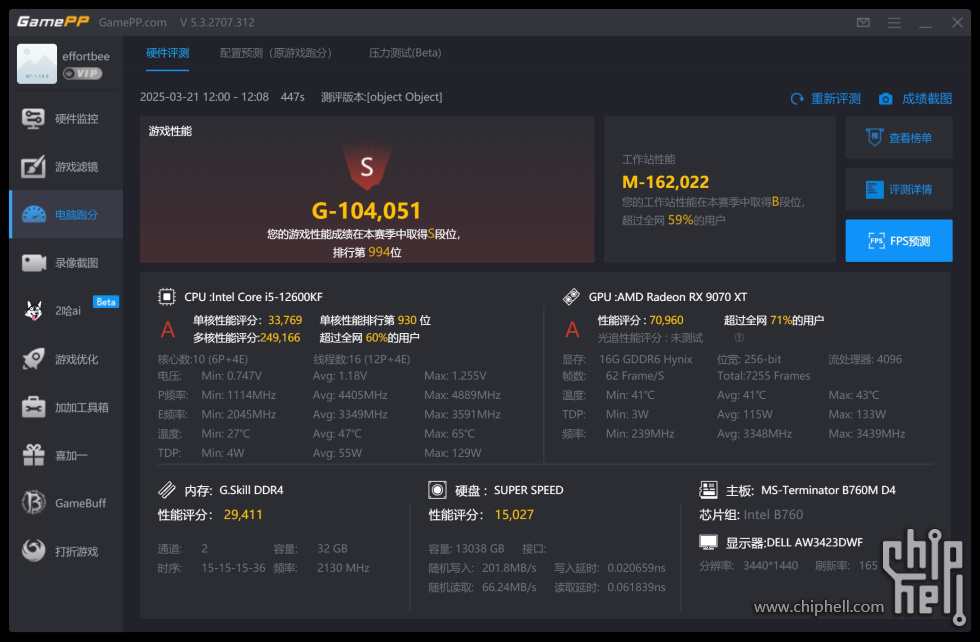Click 成绩截图 to capture the score

click(916, 99)
